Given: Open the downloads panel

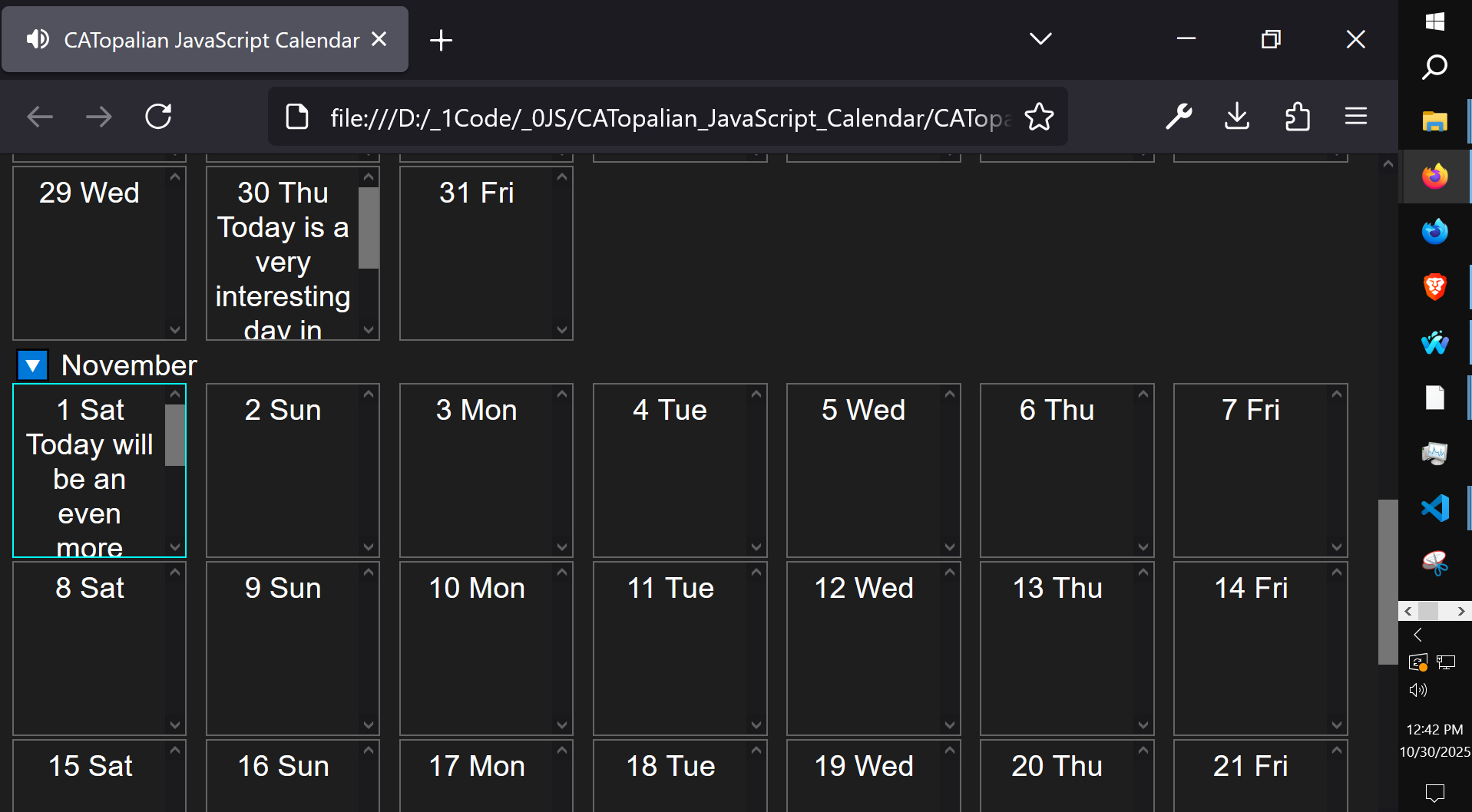Looking at the screenshot, I should pyautogui.click(x=1236, y=117).
